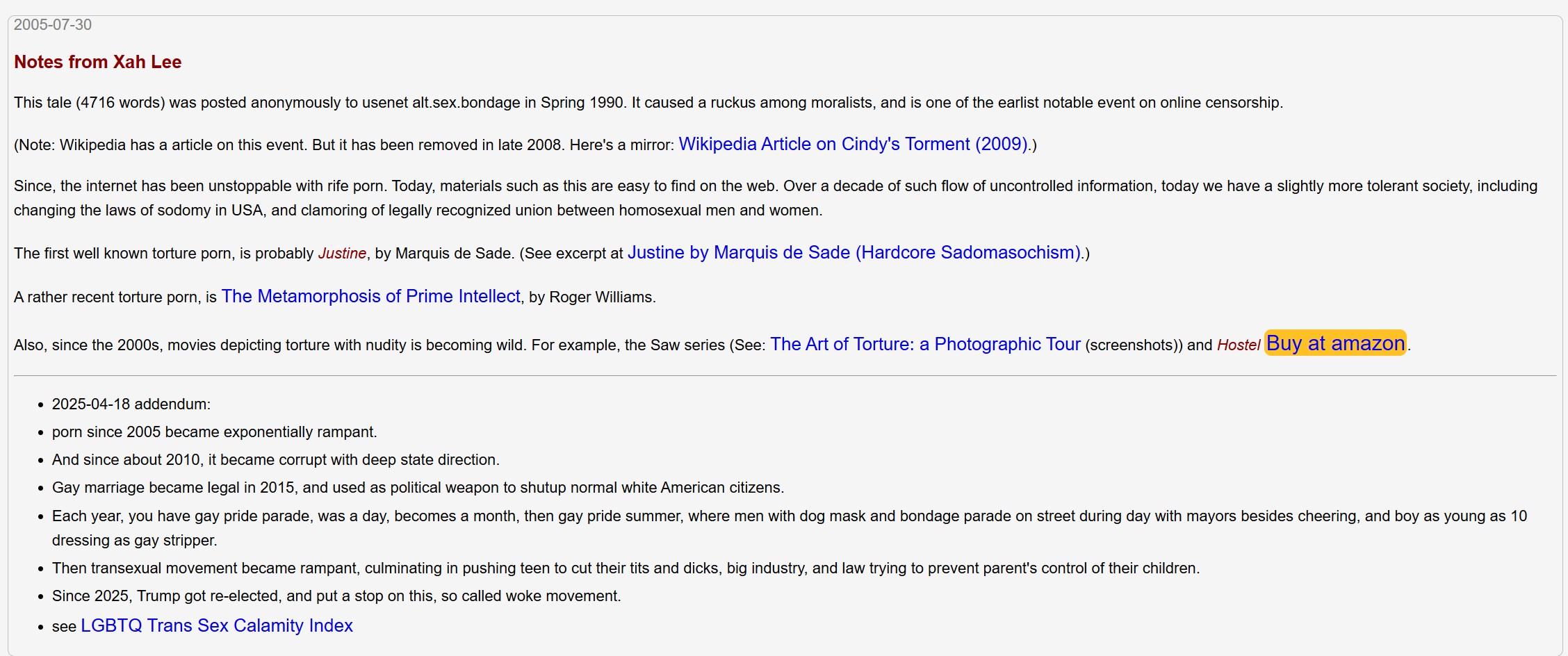Click the 2005-07-30 date label
This screenshot has height=656, width=1568.
53,24
